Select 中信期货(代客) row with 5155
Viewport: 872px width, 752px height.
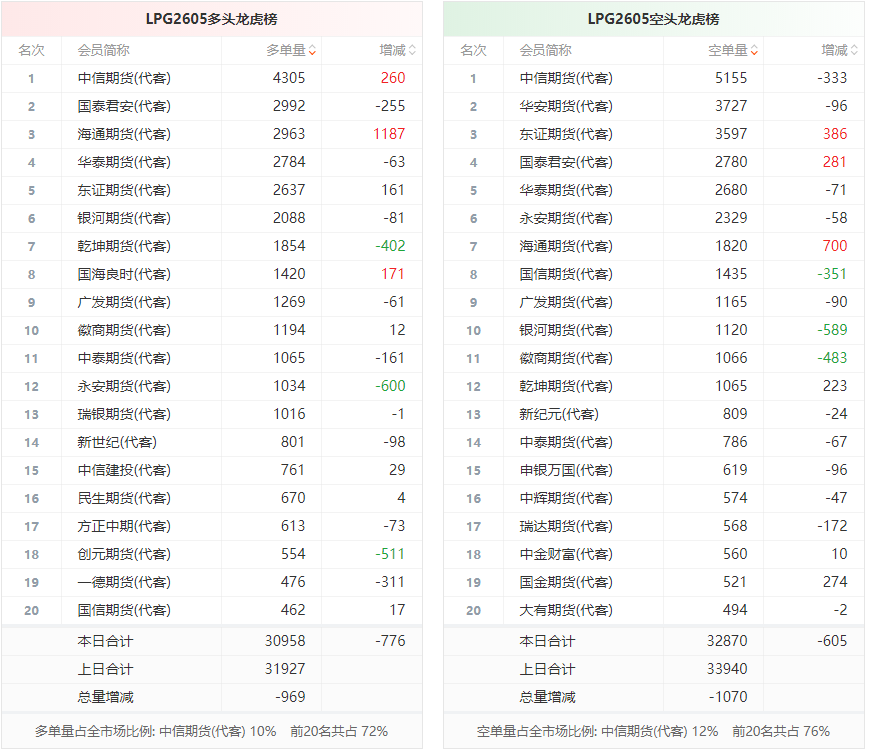(654, 78)
